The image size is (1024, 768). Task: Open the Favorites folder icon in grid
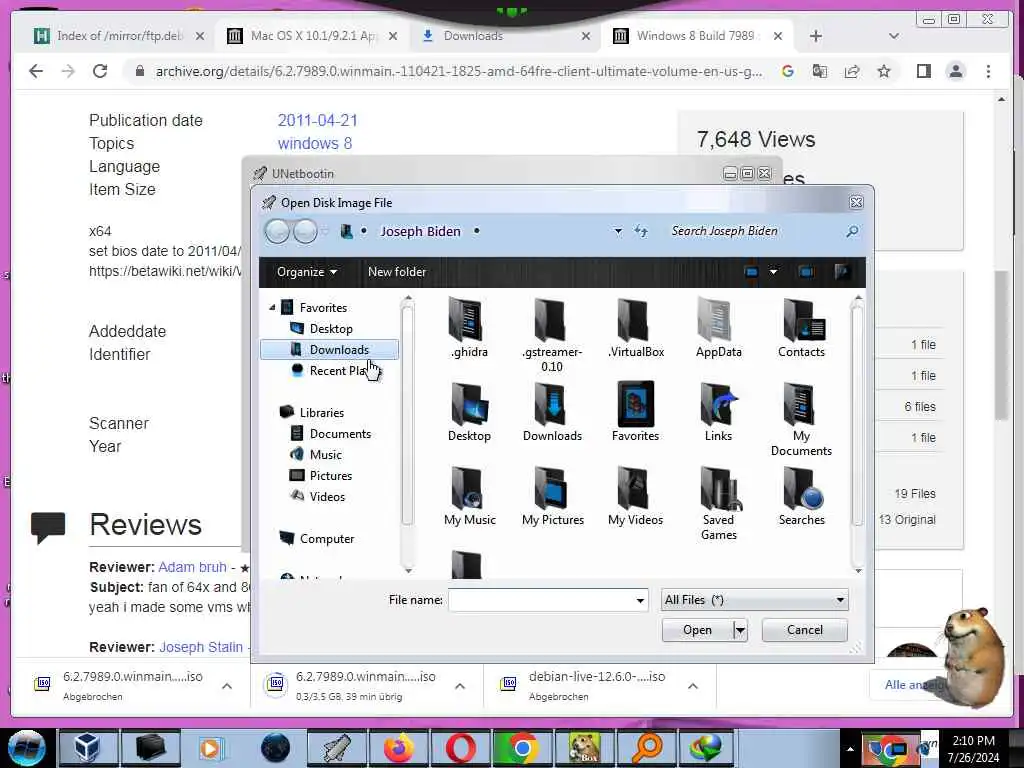pos(635,411)
